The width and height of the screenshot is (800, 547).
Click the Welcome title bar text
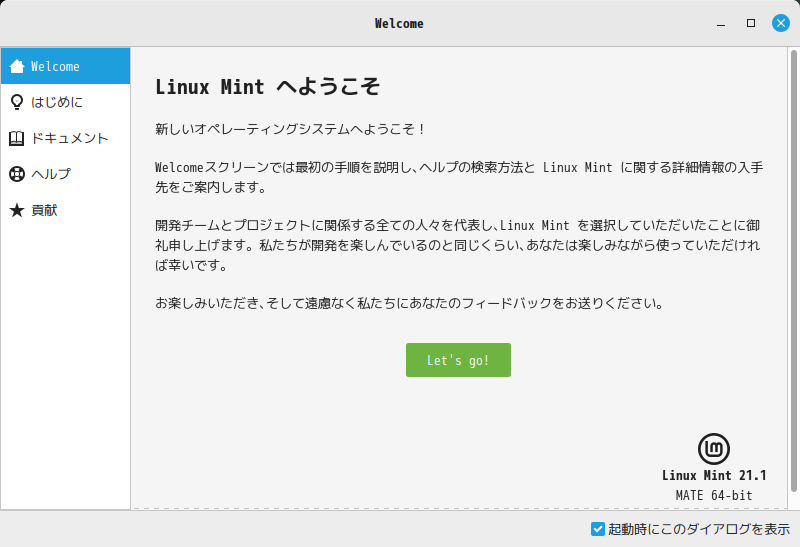click(399, 23)
